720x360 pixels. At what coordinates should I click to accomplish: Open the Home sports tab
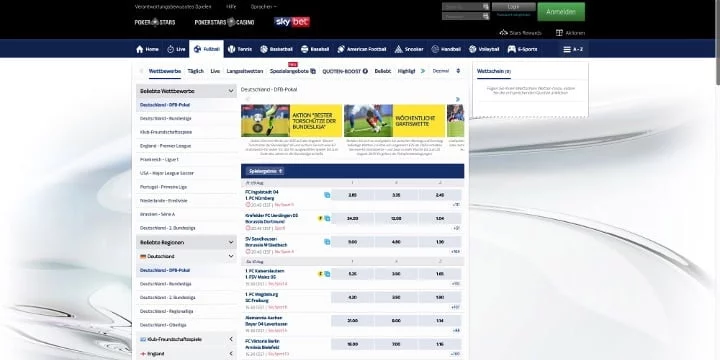click(x=147, y=49)
